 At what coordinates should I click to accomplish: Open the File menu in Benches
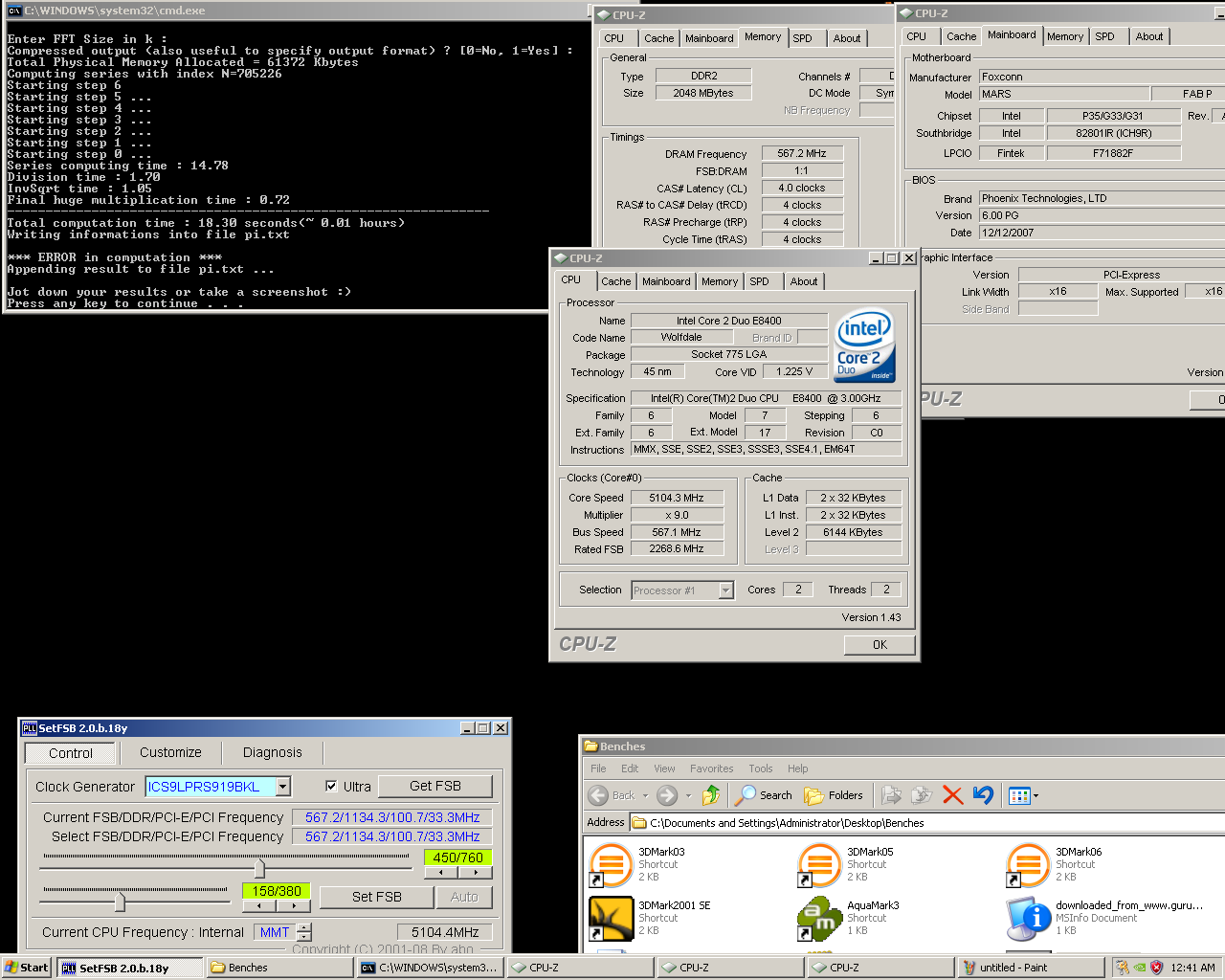click(x=598, y=768)
